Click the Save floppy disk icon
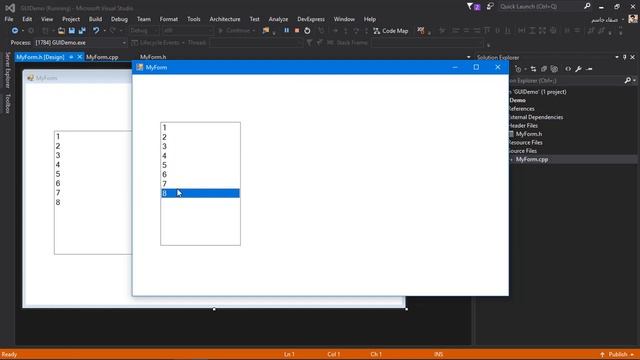The width and height of the screenshot is (640, 360). coord(71,31)
